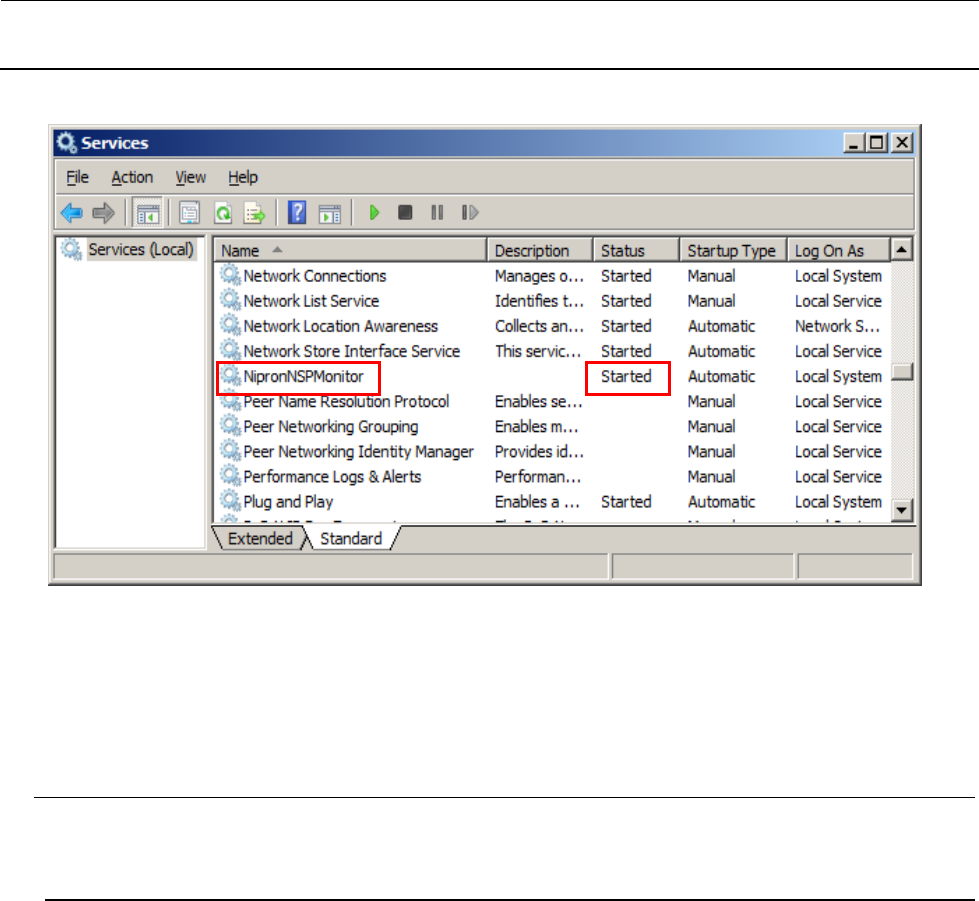
Task: Click the Restart Service toolbar button
Action: coord(470,213)
